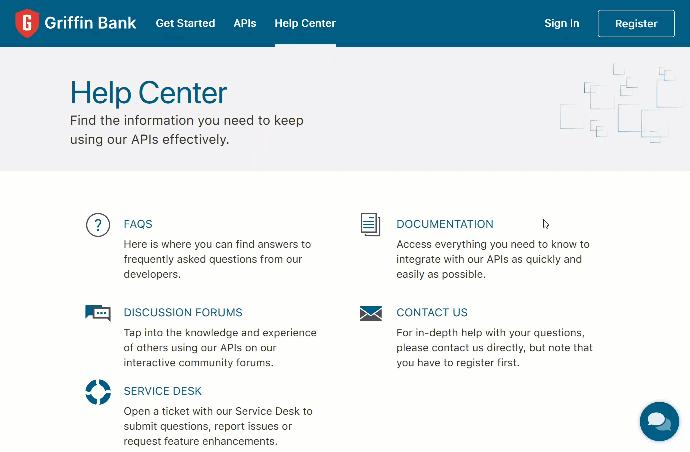Click text 'For in-depth help with your questions,'

click(x=490, y=333)
